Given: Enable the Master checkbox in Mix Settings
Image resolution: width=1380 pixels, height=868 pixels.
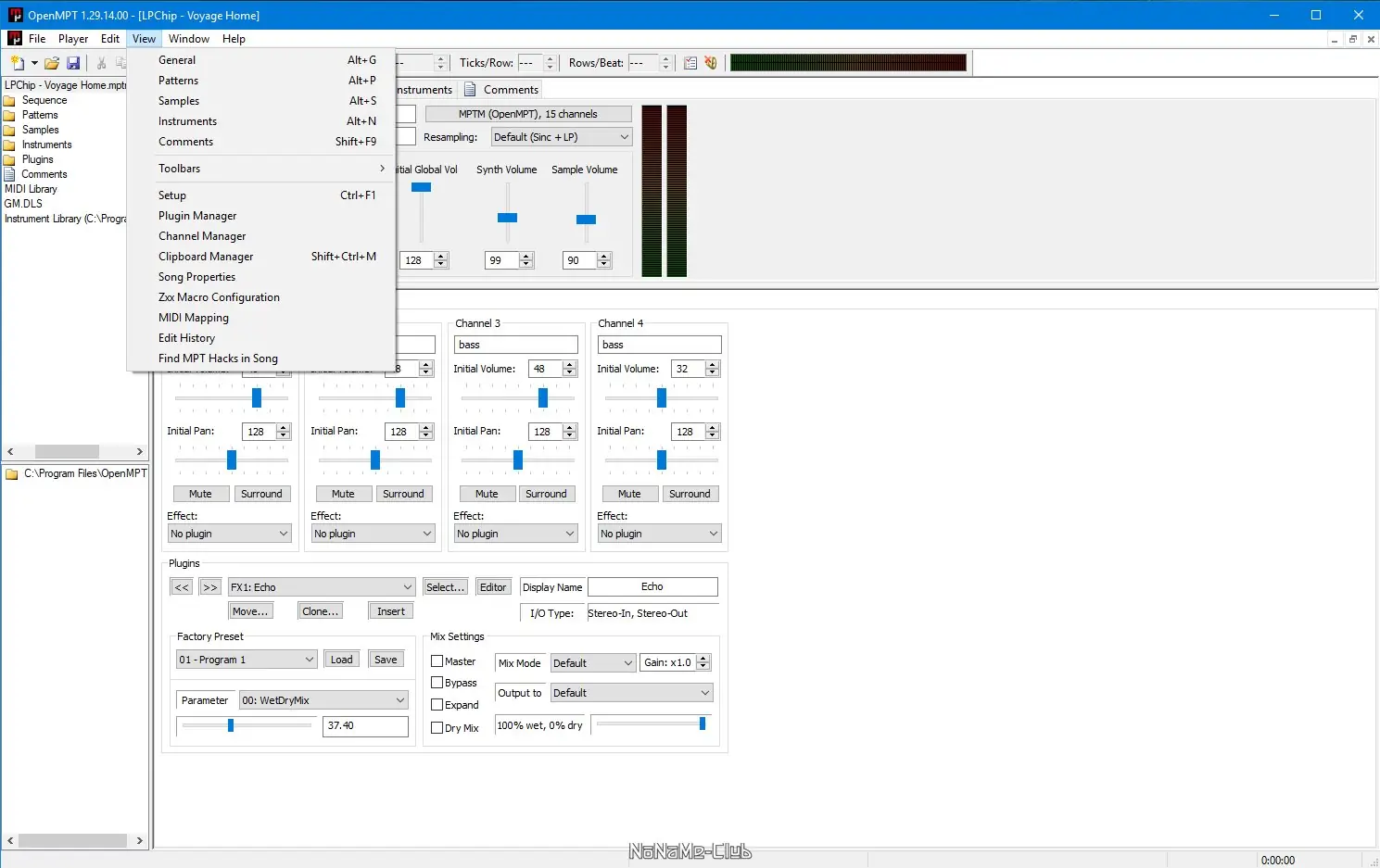Looking at the screenshot, I should 437,661.
